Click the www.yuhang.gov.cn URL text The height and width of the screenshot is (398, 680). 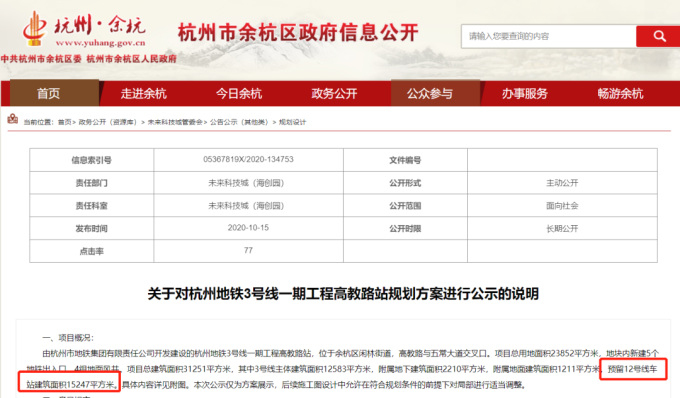pyautogui.click(x=100, y=42)
